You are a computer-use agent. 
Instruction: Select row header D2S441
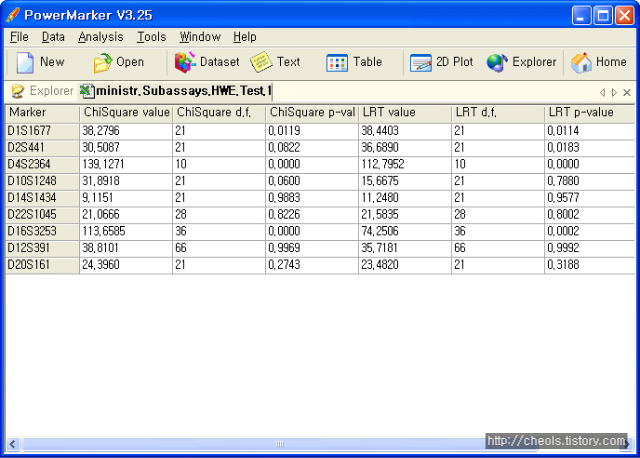point(42,148)
